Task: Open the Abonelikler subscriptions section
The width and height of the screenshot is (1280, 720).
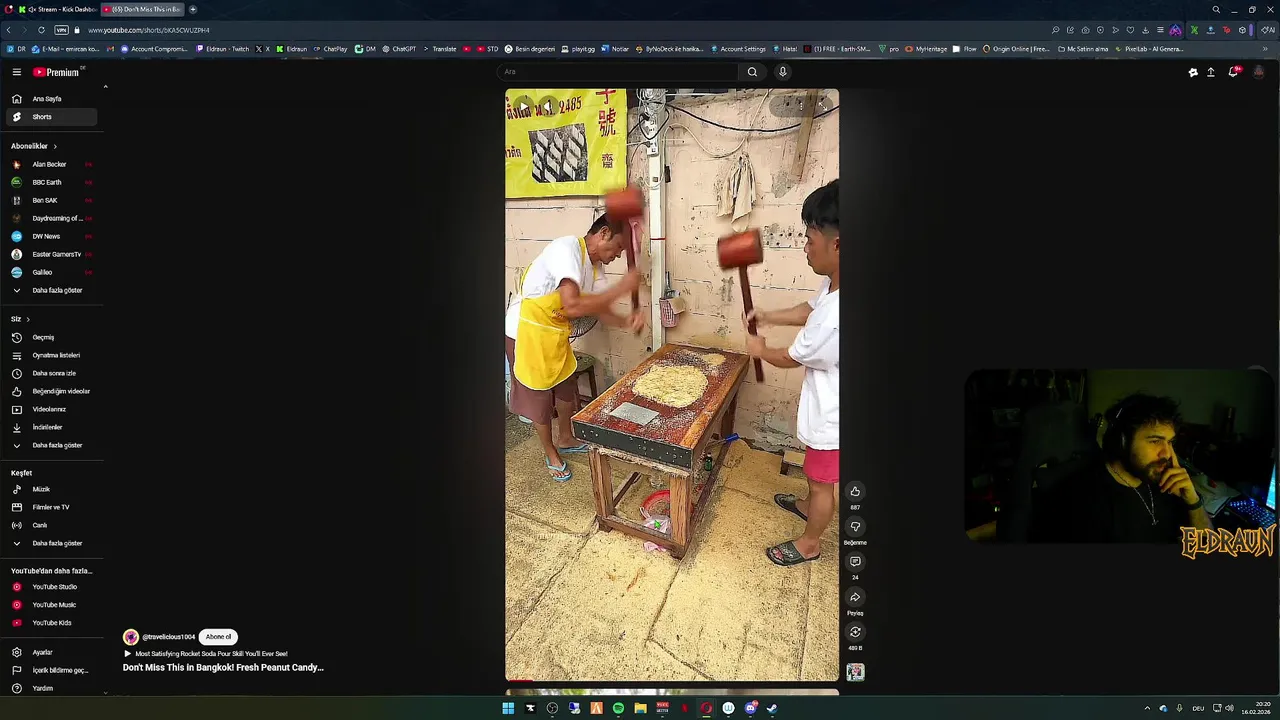Action: (34, 146)
